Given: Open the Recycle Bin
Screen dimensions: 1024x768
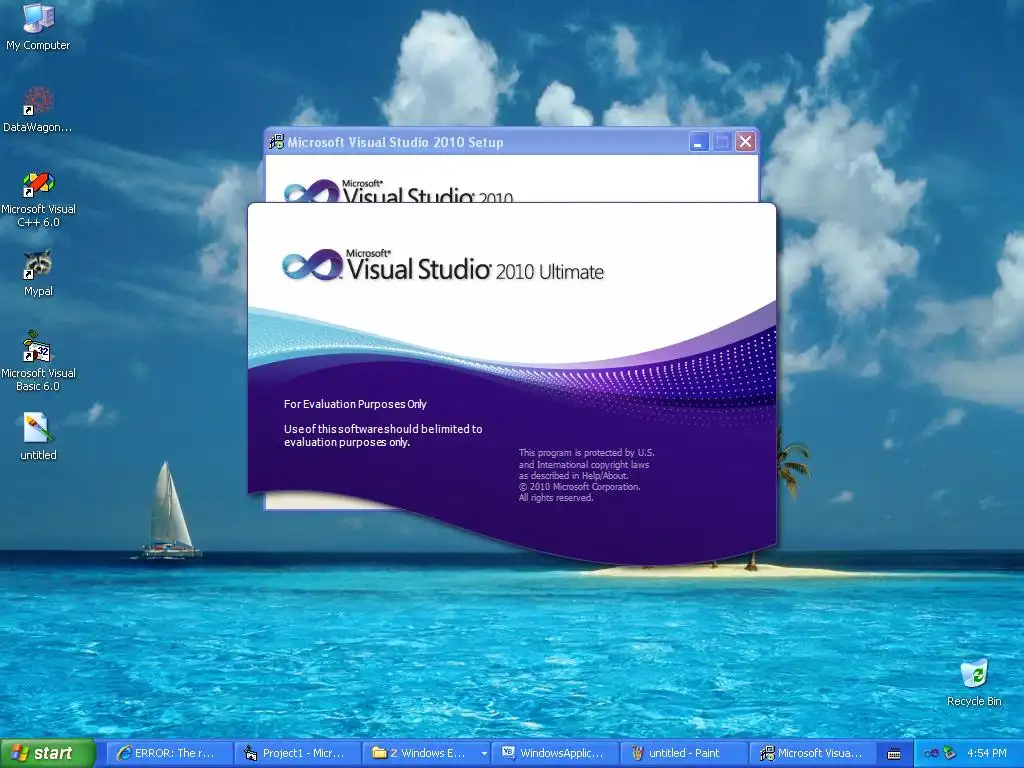Looking at the screenshot, I should [x=974, y=682].
